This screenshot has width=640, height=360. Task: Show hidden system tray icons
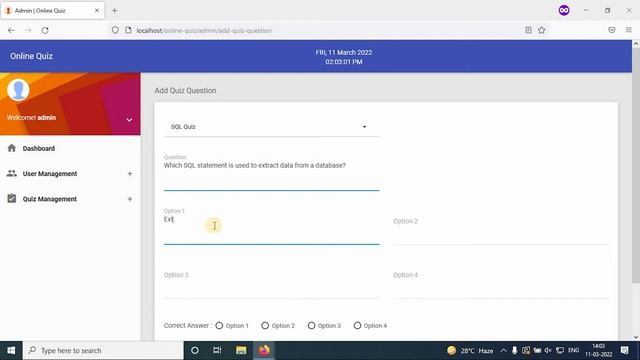503,350
